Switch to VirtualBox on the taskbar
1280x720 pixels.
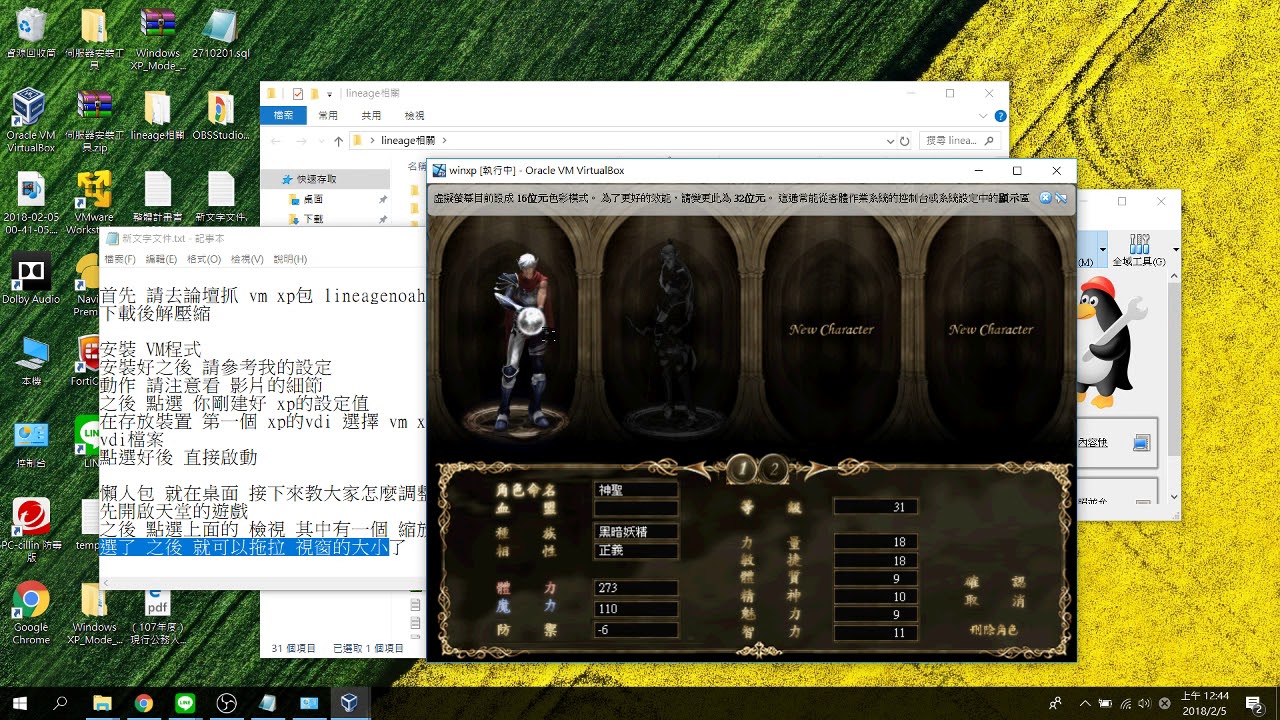349,703
